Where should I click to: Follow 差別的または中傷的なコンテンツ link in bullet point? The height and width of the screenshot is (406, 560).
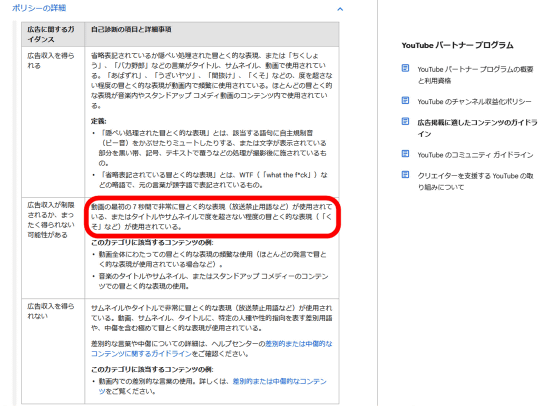212,386
